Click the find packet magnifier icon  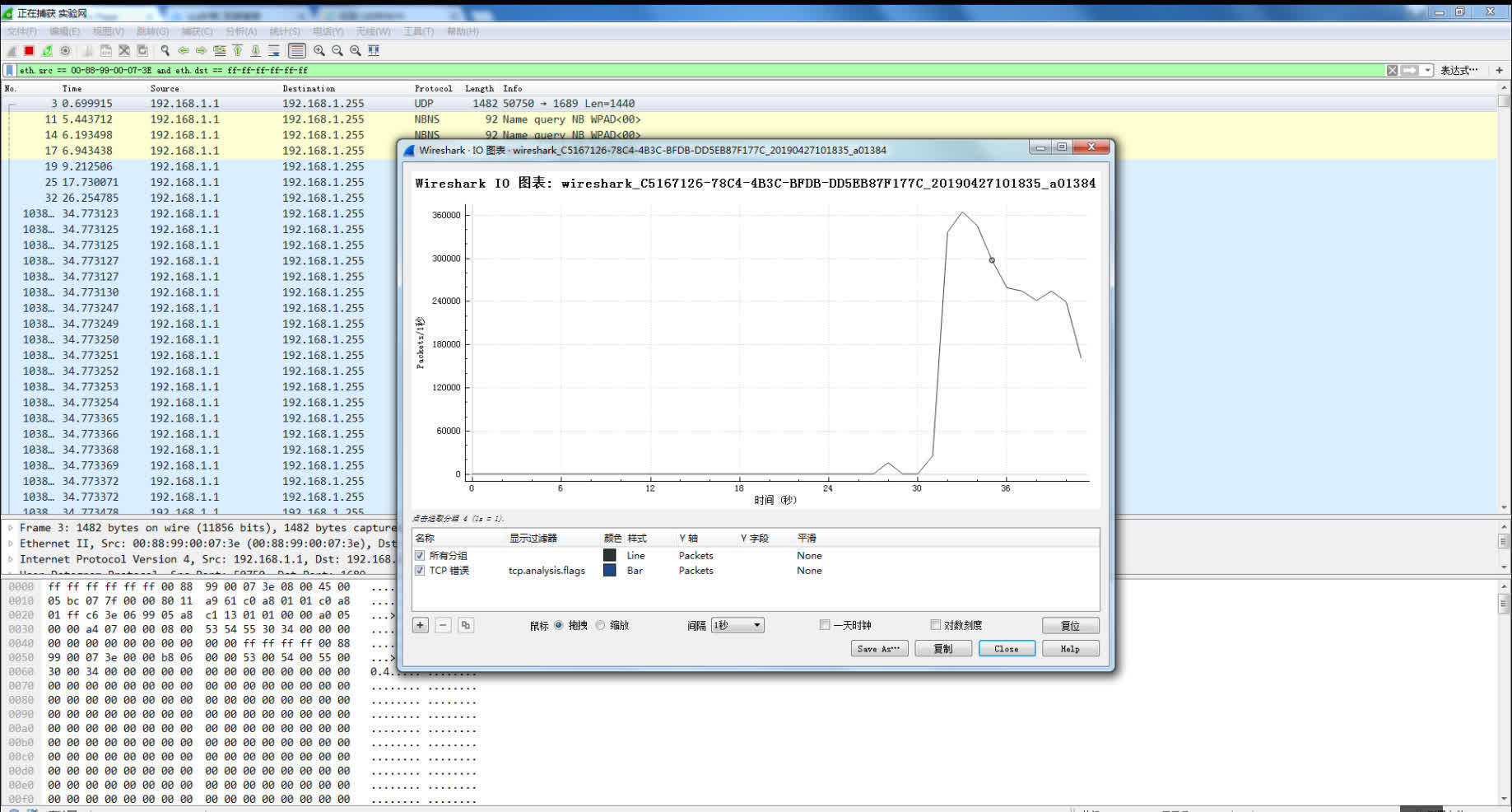pos(165,51)
